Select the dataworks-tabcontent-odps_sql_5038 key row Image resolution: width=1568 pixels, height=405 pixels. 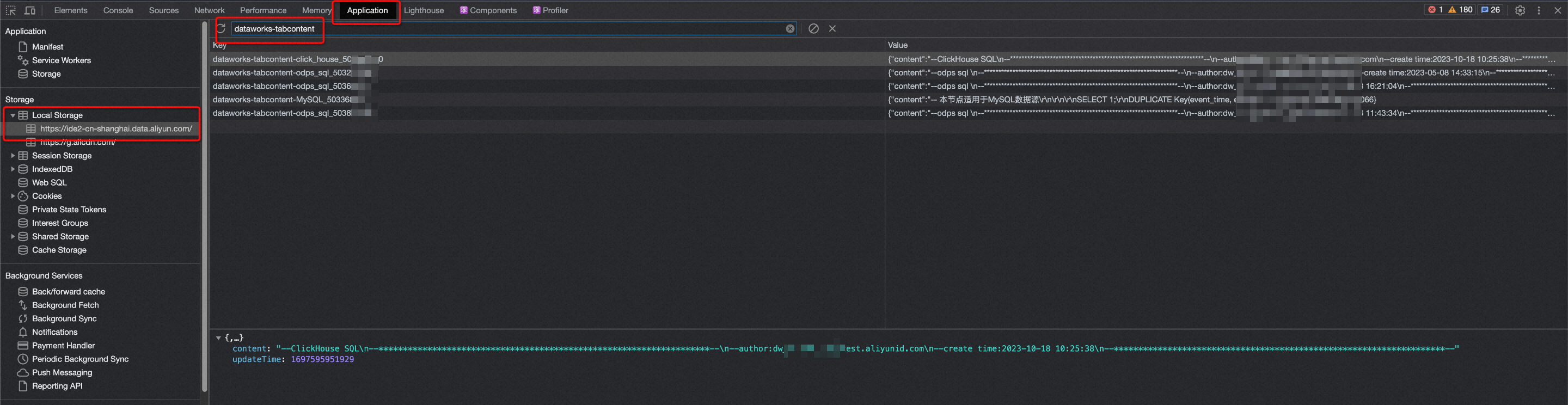pos(547,113)
